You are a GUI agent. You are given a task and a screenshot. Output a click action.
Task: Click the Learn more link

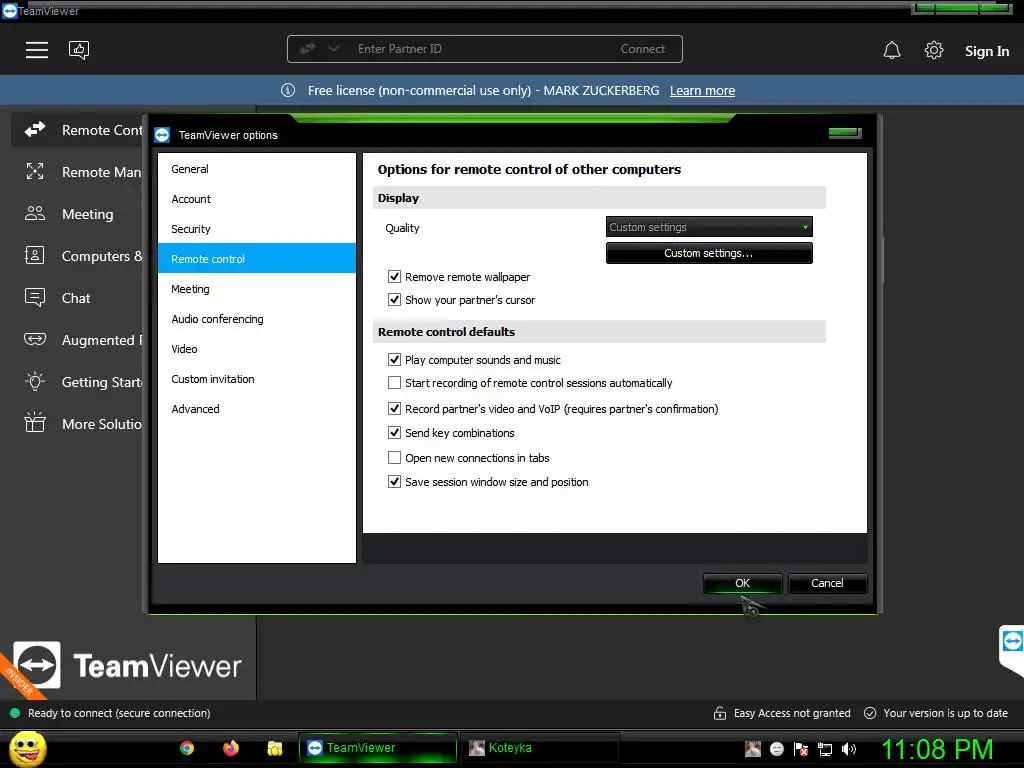[x=702, y=91]
